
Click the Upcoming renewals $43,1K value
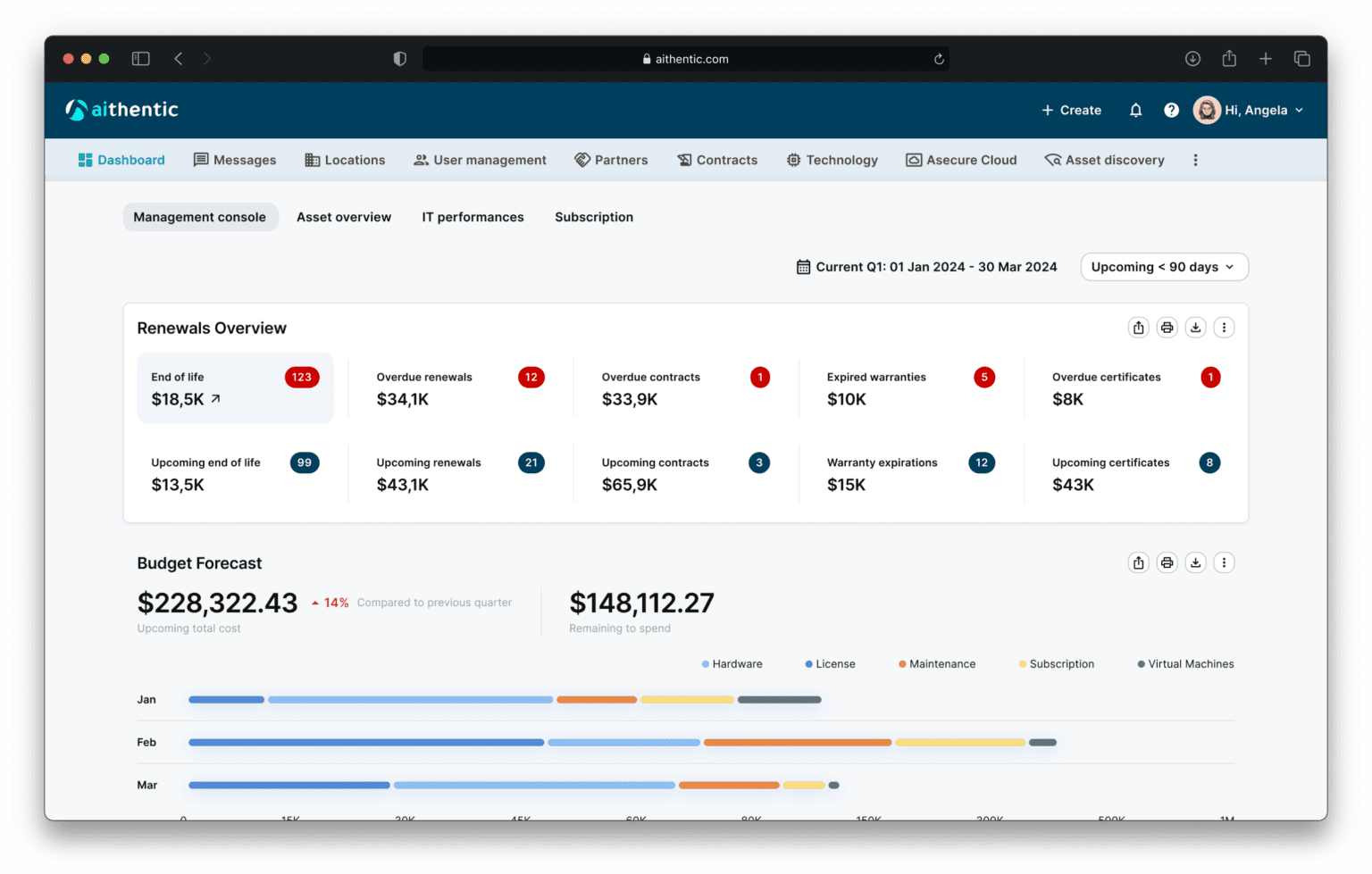click(x=403, y=485)
